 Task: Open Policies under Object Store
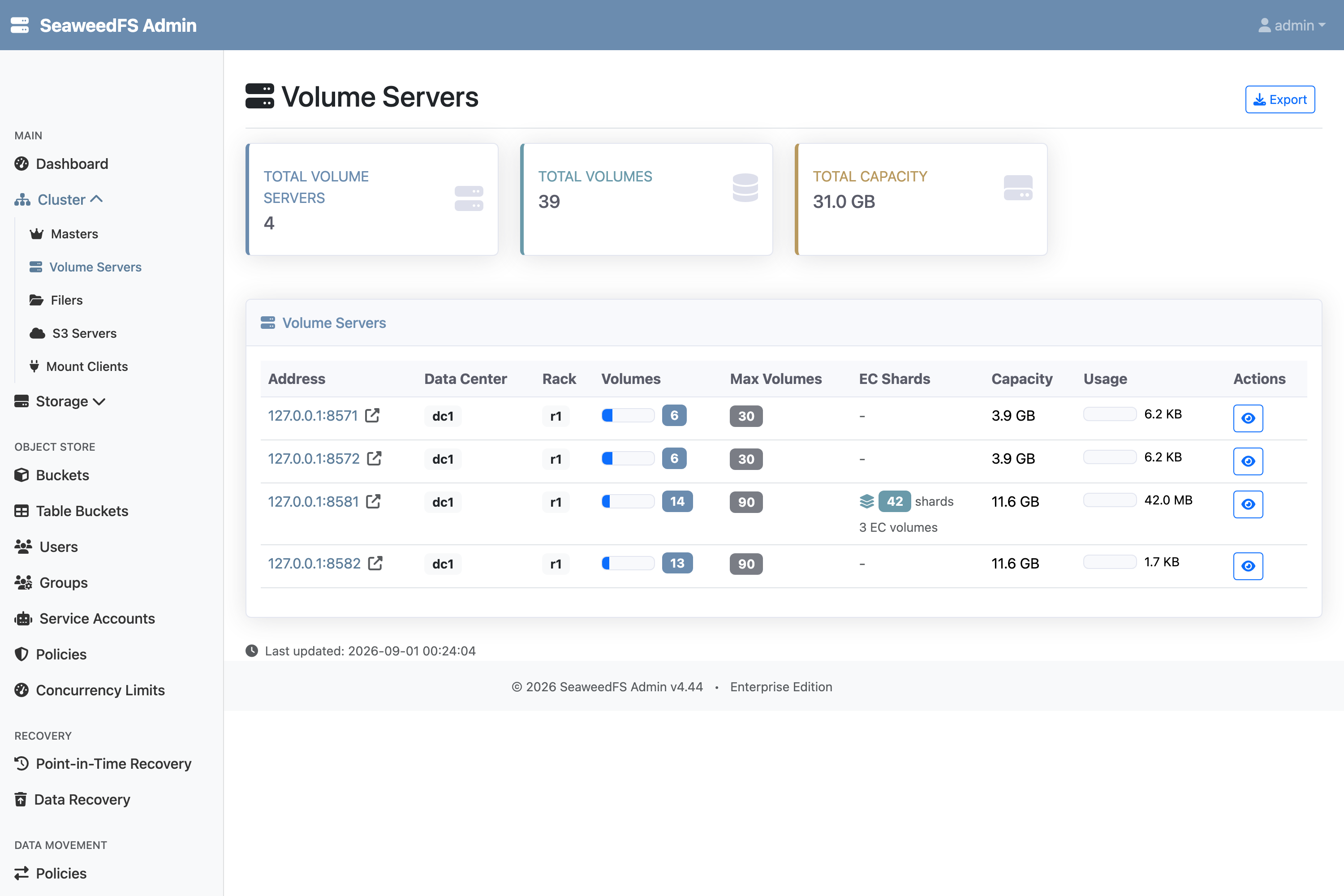[50, 654]
